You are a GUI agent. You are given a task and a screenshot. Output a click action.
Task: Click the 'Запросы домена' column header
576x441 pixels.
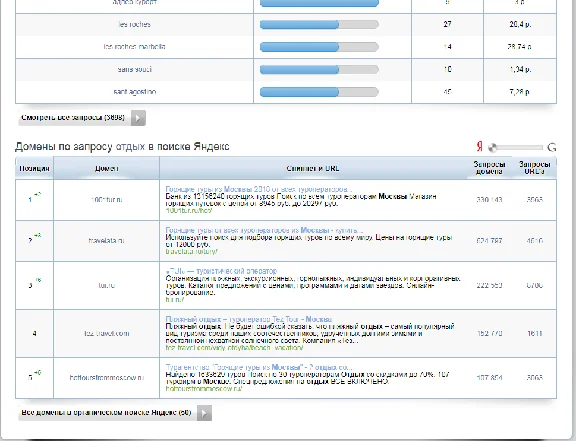[489, 168]
